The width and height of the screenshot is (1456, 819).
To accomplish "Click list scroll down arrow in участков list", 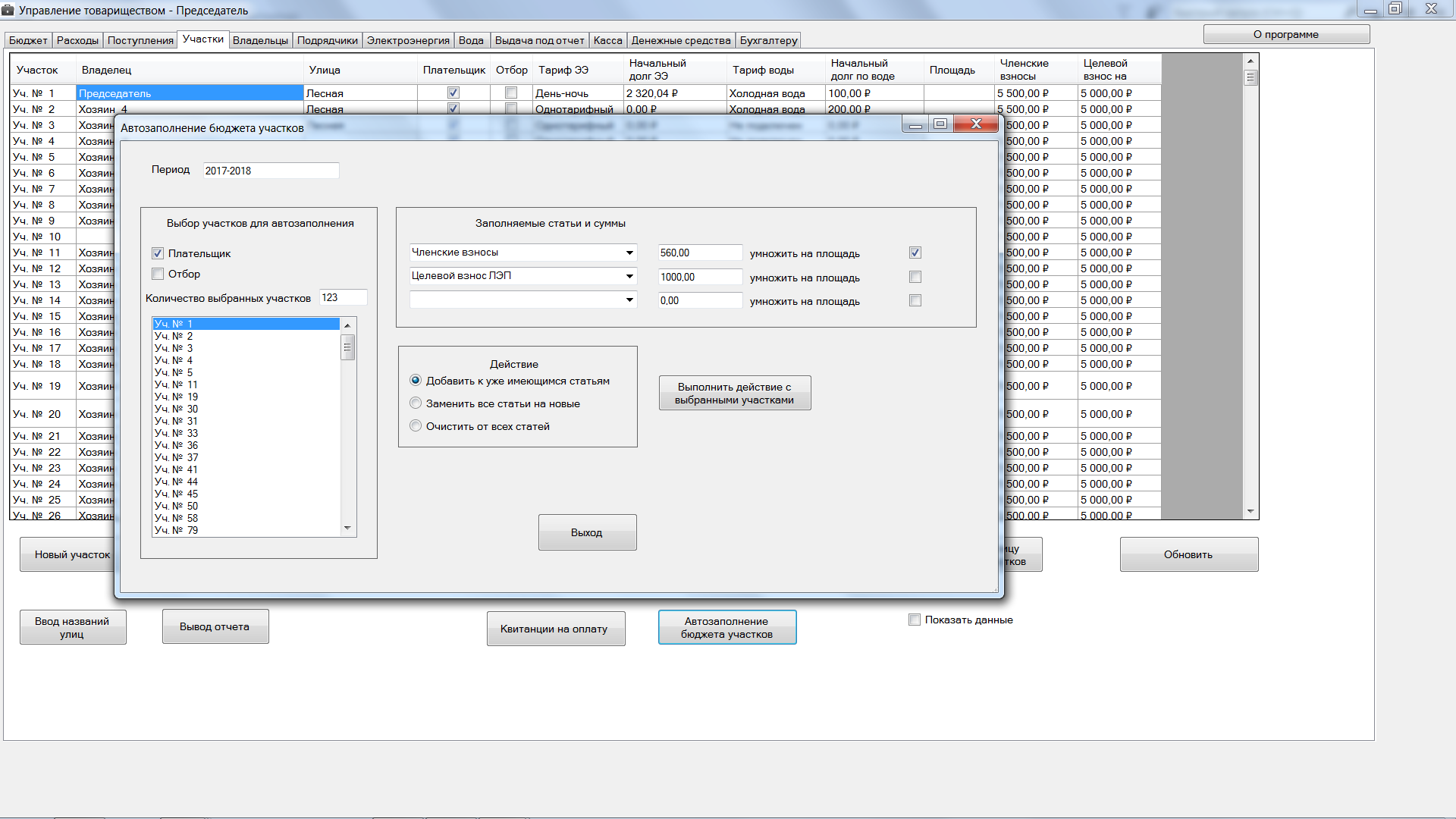I will 347,528.
